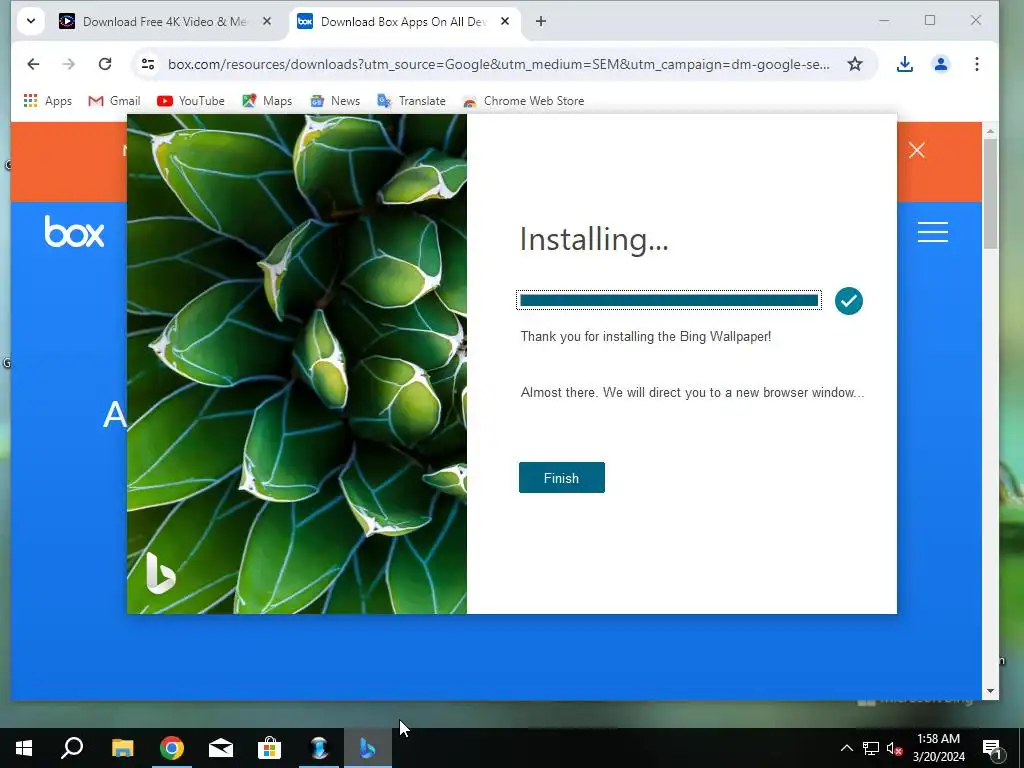
Task: Bookmark this page with the star icon
Action: (855, 64)
